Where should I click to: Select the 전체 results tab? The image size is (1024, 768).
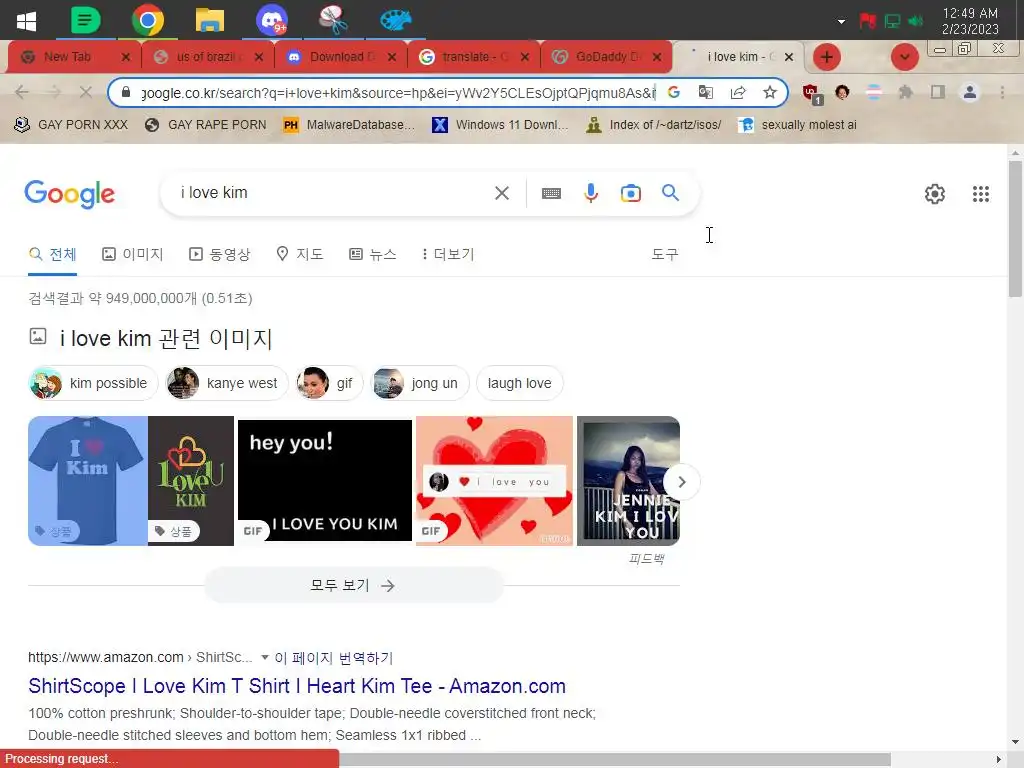pyautogui.click(x=53, y=254)
